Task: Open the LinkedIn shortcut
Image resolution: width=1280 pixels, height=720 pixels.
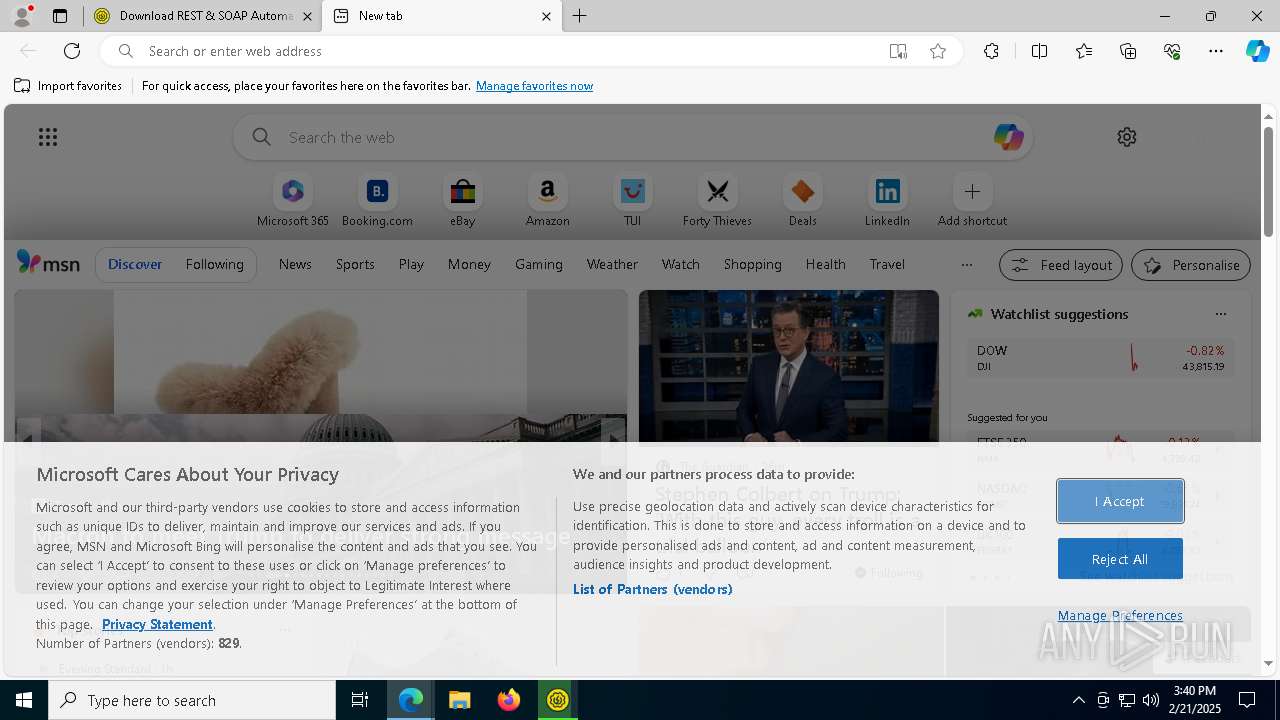Action: pos(887,201)
